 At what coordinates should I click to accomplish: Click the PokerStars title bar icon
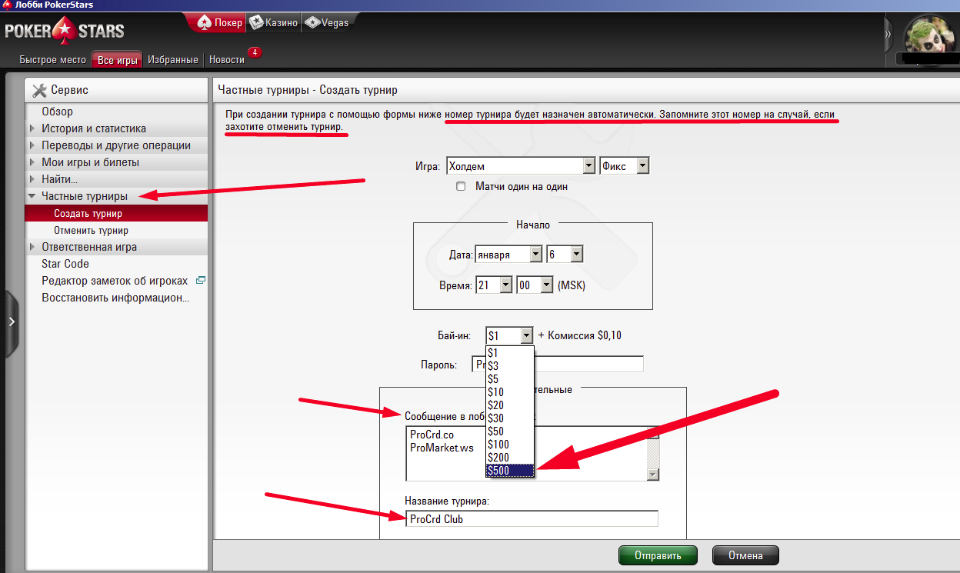tap(7, 4)
